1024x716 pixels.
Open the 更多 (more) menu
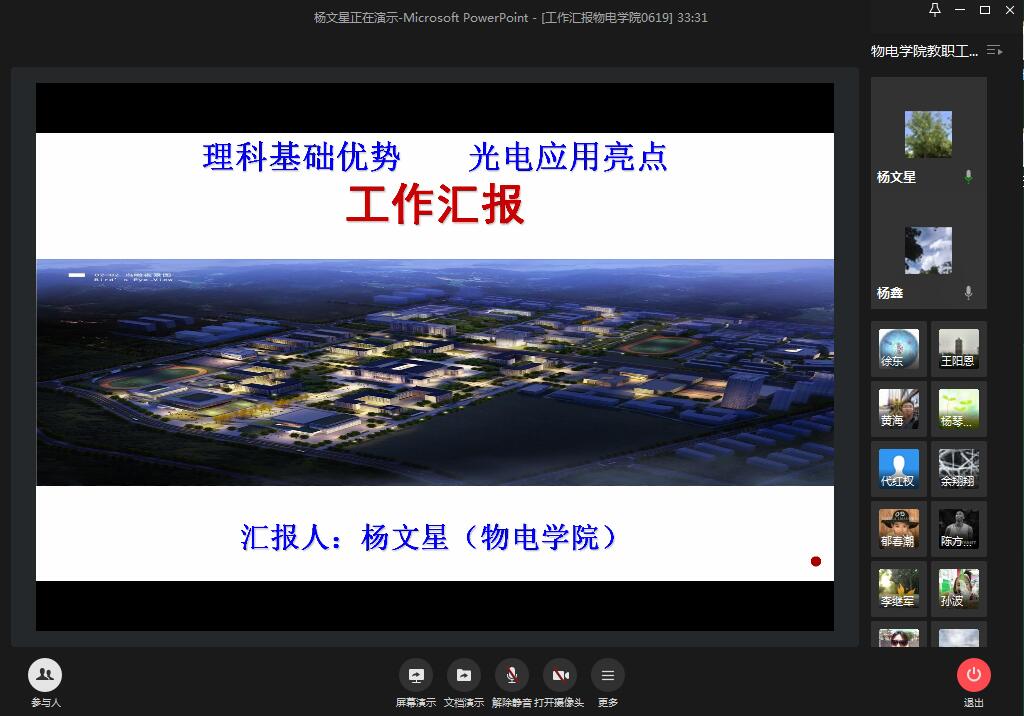[x=608, y=676]
